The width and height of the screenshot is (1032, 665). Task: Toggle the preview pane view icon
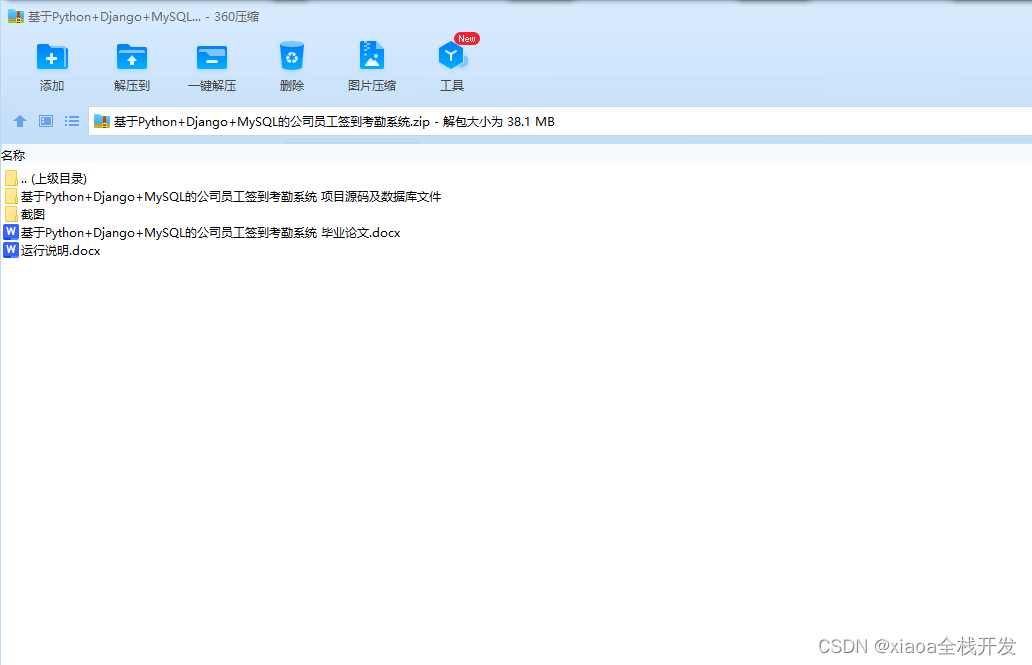pyautogui.click(x=45, y=121)
